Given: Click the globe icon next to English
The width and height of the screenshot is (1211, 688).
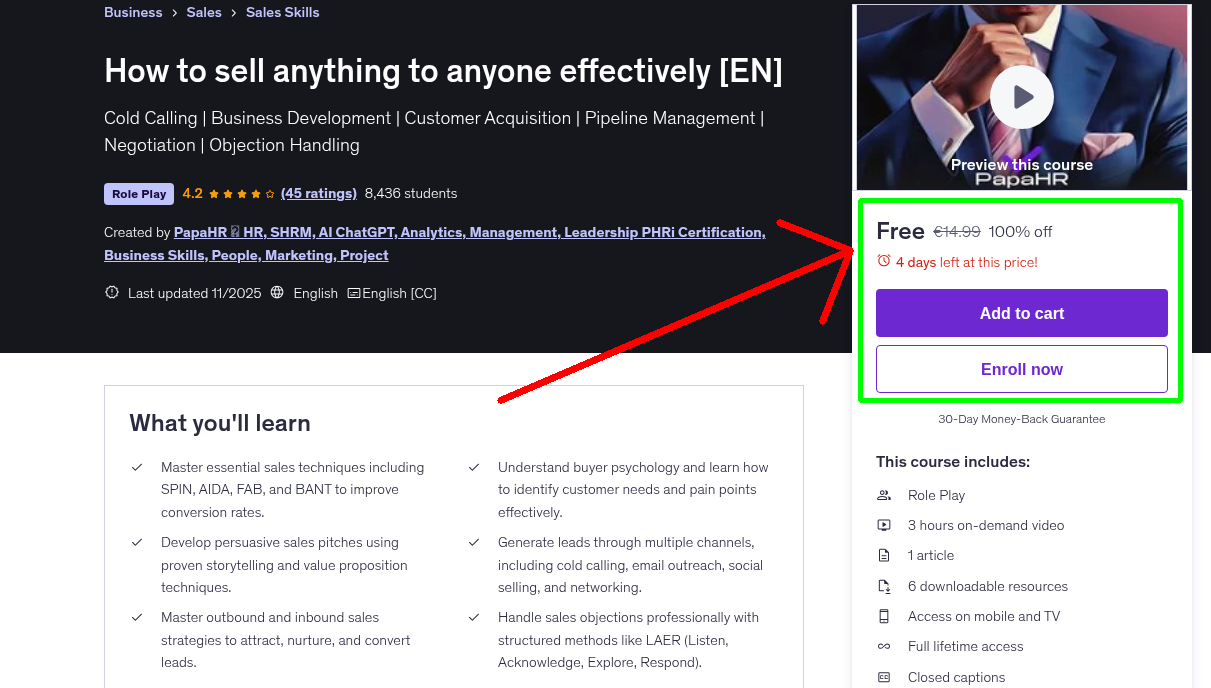Looking at the screenshot, I should click(277, 292).
